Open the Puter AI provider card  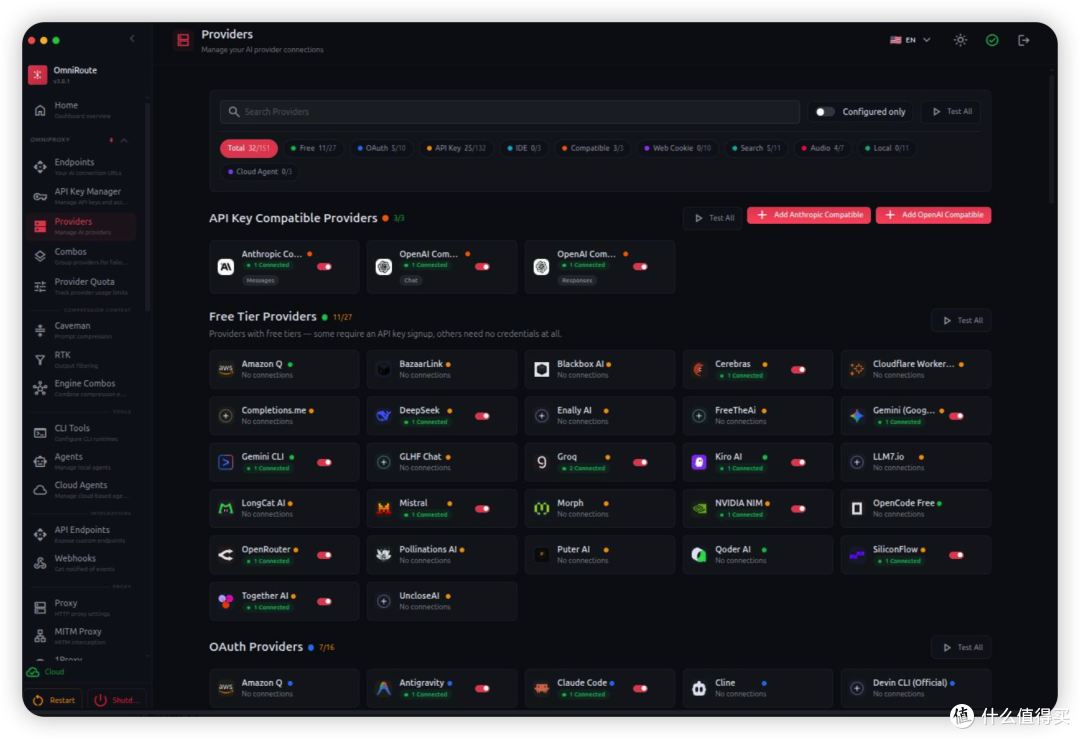[x=599, y=554]
